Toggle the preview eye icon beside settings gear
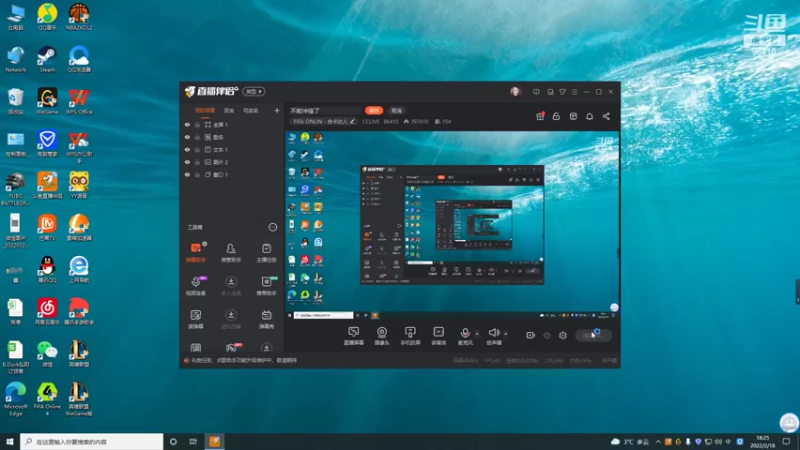The height and width of the screenshot is (450, 800). 547,335
